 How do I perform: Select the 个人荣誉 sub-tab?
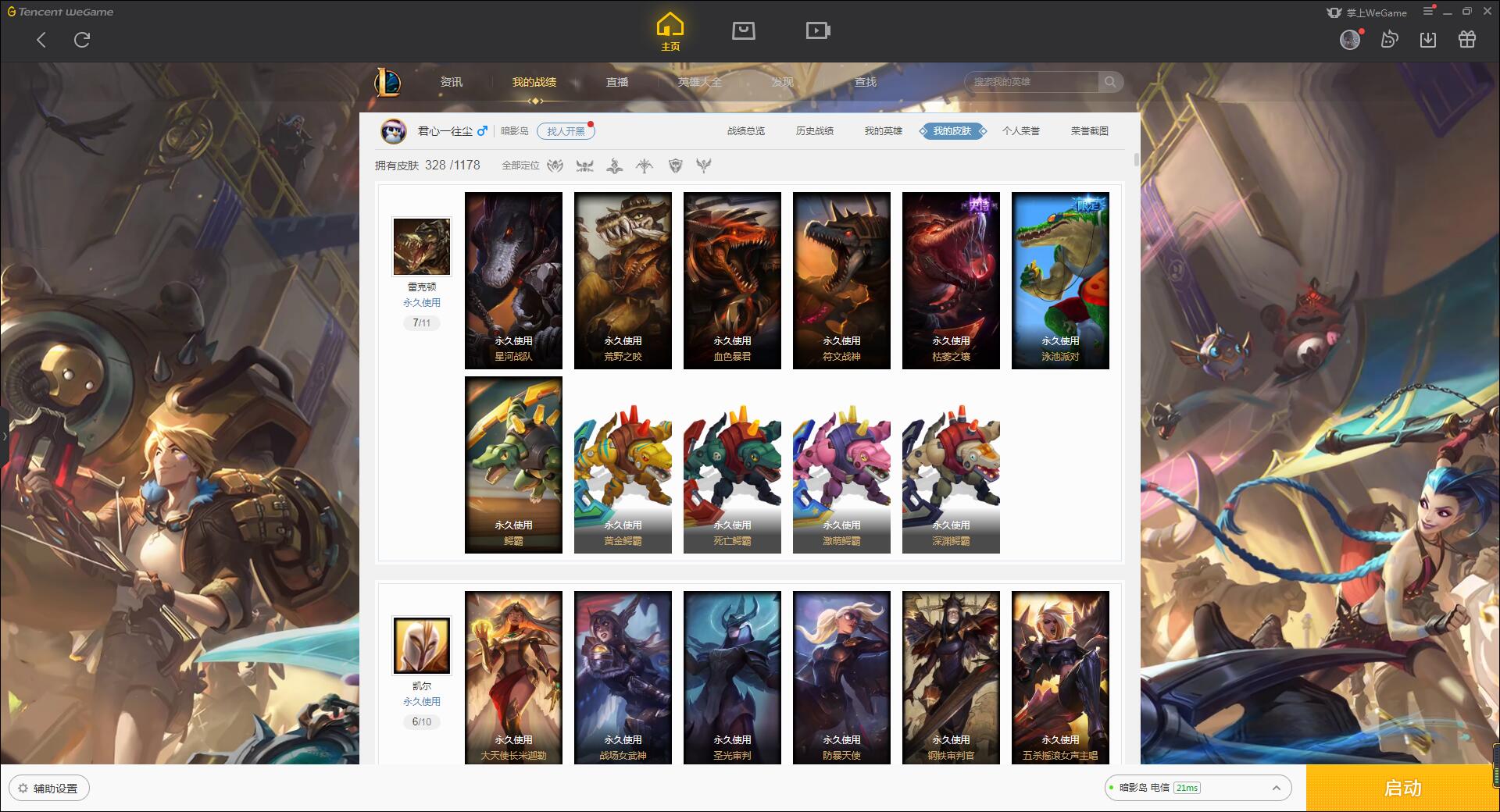point(1021,131)
